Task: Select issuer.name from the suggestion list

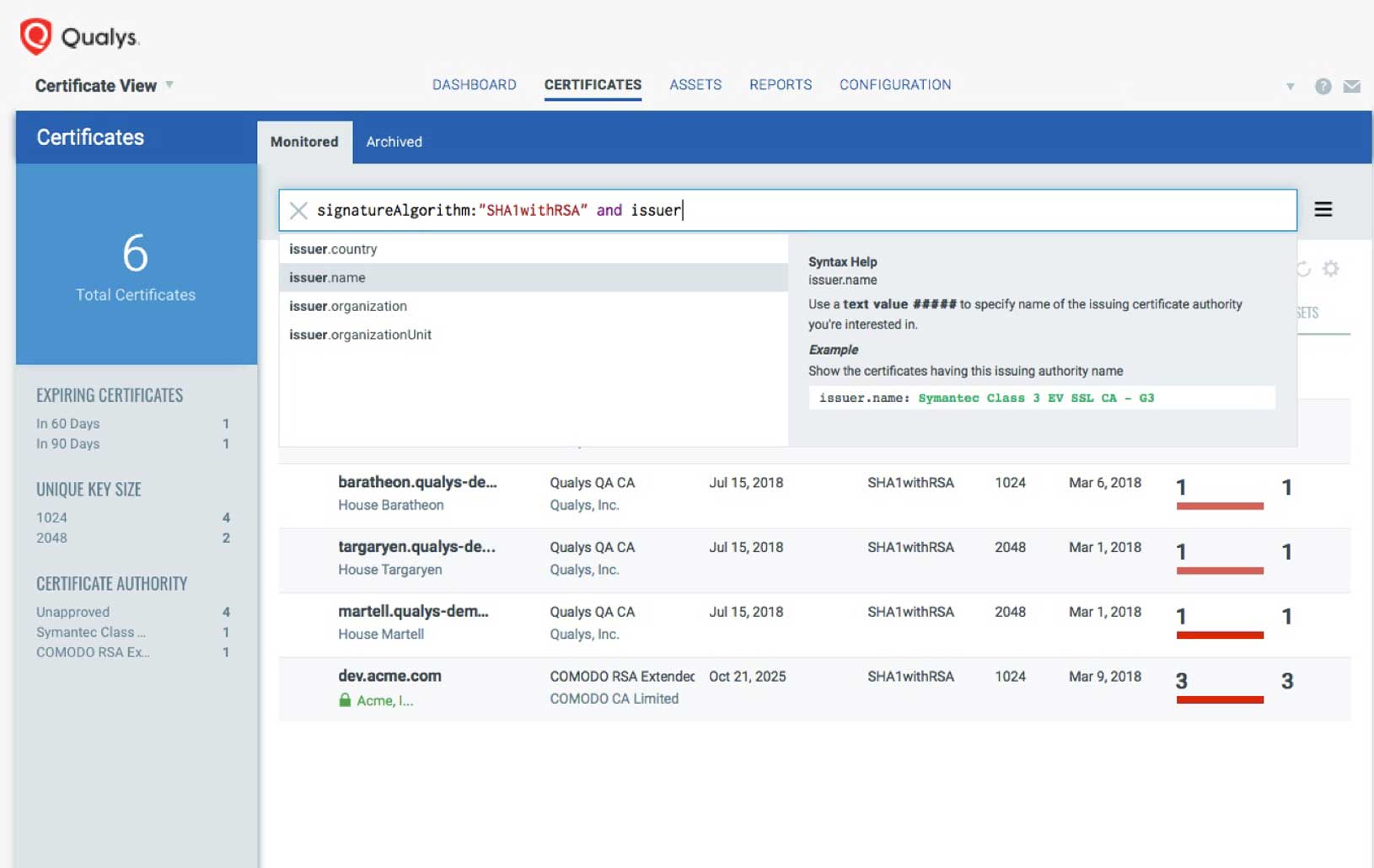Action: pos(327,277)
